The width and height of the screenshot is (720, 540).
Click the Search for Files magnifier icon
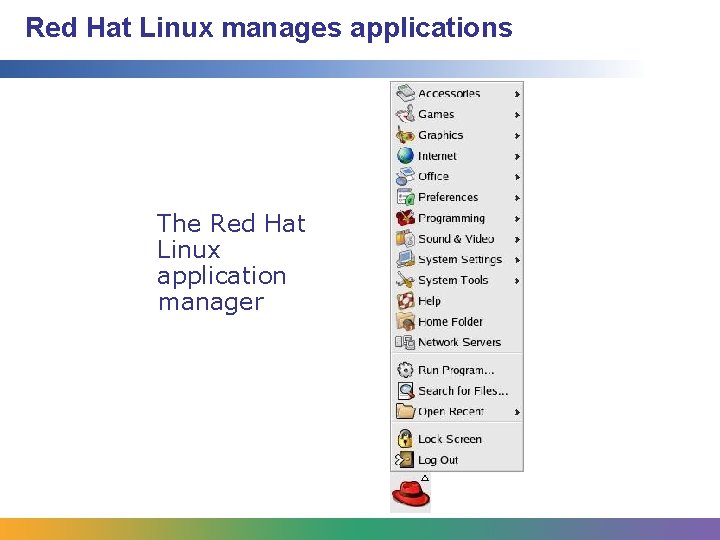[x=405, y=391]
